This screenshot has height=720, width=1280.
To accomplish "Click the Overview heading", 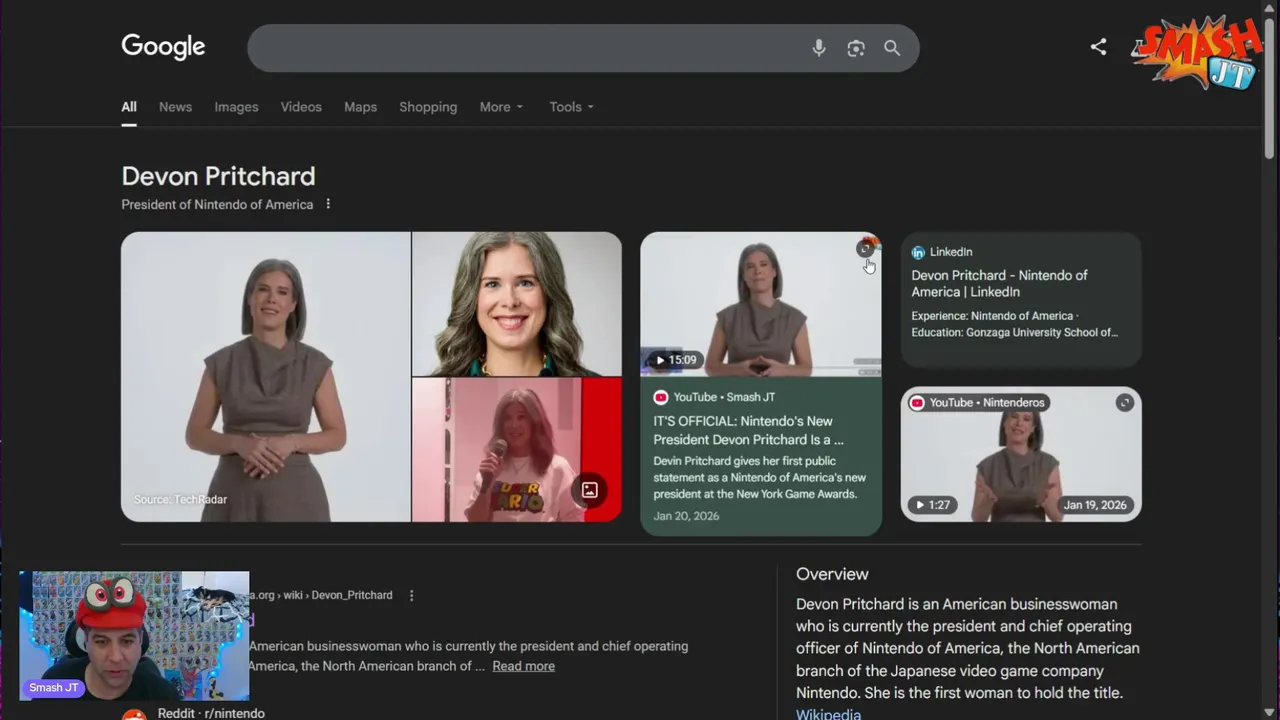I will 832,574.
